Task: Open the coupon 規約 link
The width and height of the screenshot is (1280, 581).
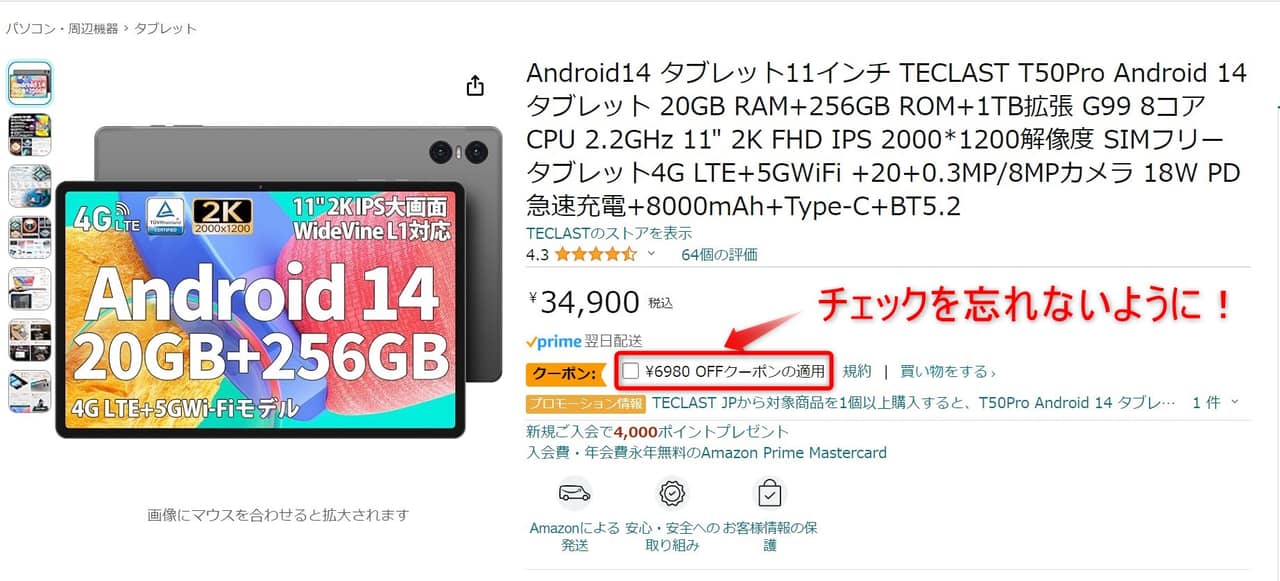Action: coord(857,372)
